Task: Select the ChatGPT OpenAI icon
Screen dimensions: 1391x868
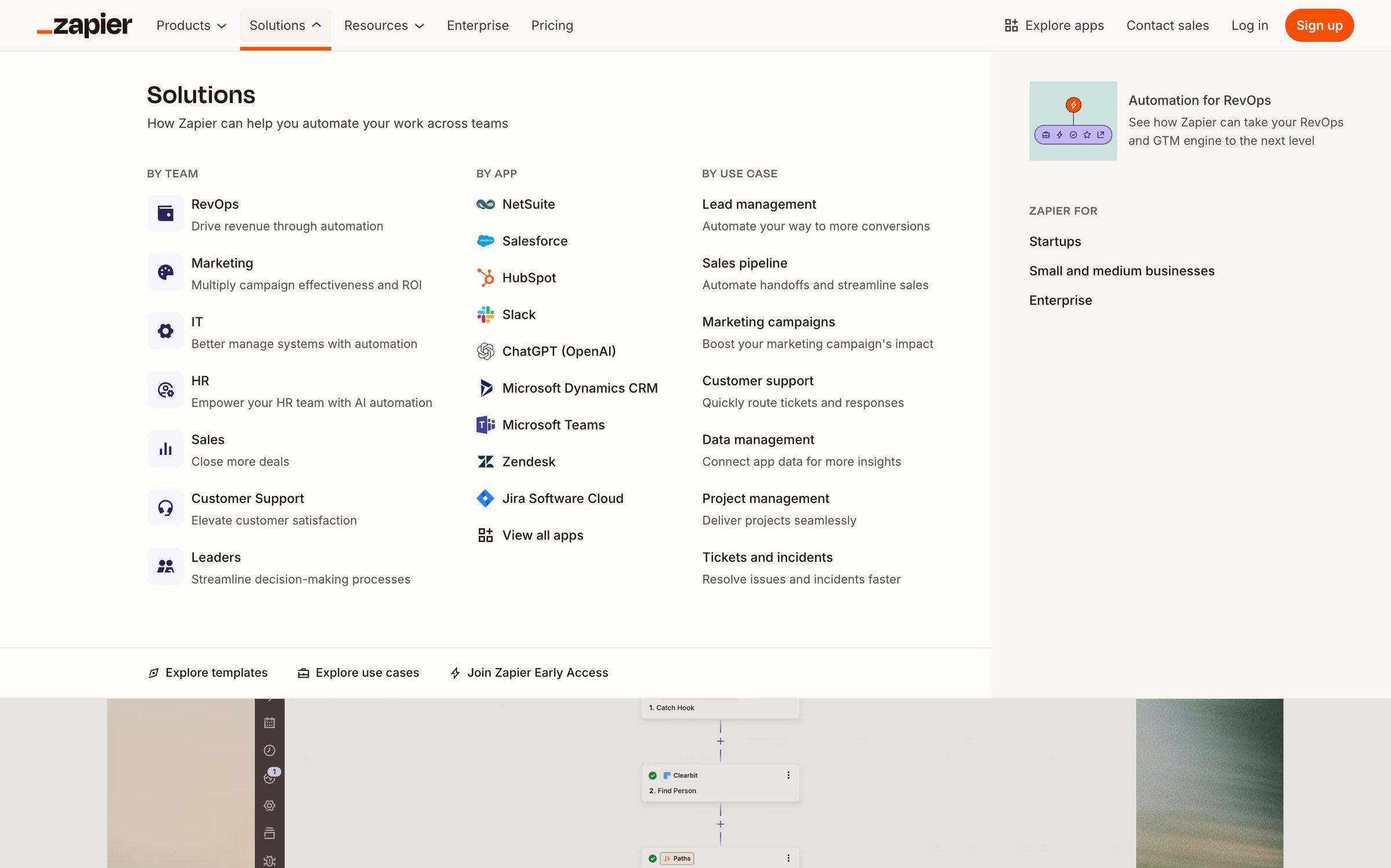Action: 485,351
